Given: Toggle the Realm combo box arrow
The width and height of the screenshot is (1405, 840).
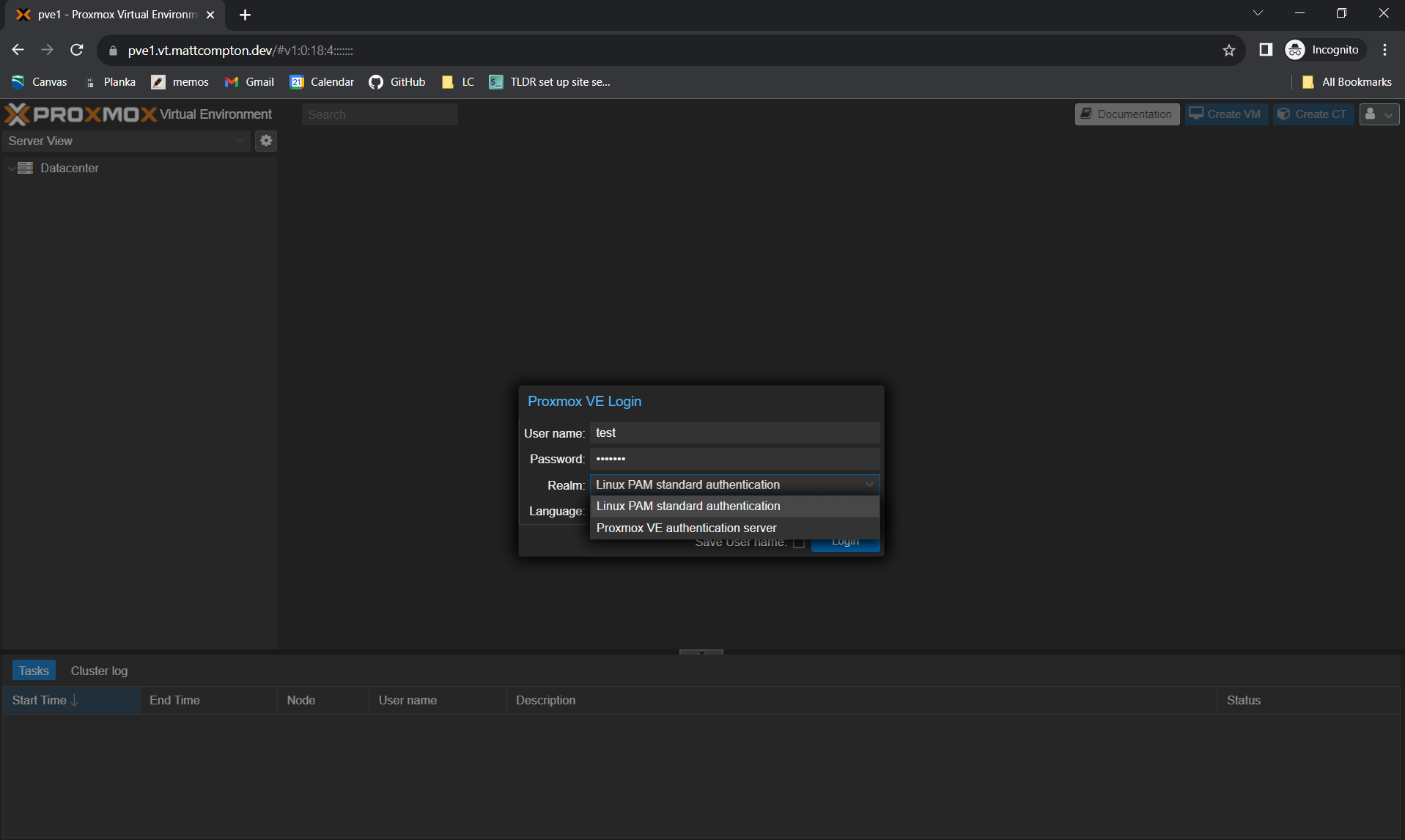Looking at the screenshot, I should pos(869,485).
